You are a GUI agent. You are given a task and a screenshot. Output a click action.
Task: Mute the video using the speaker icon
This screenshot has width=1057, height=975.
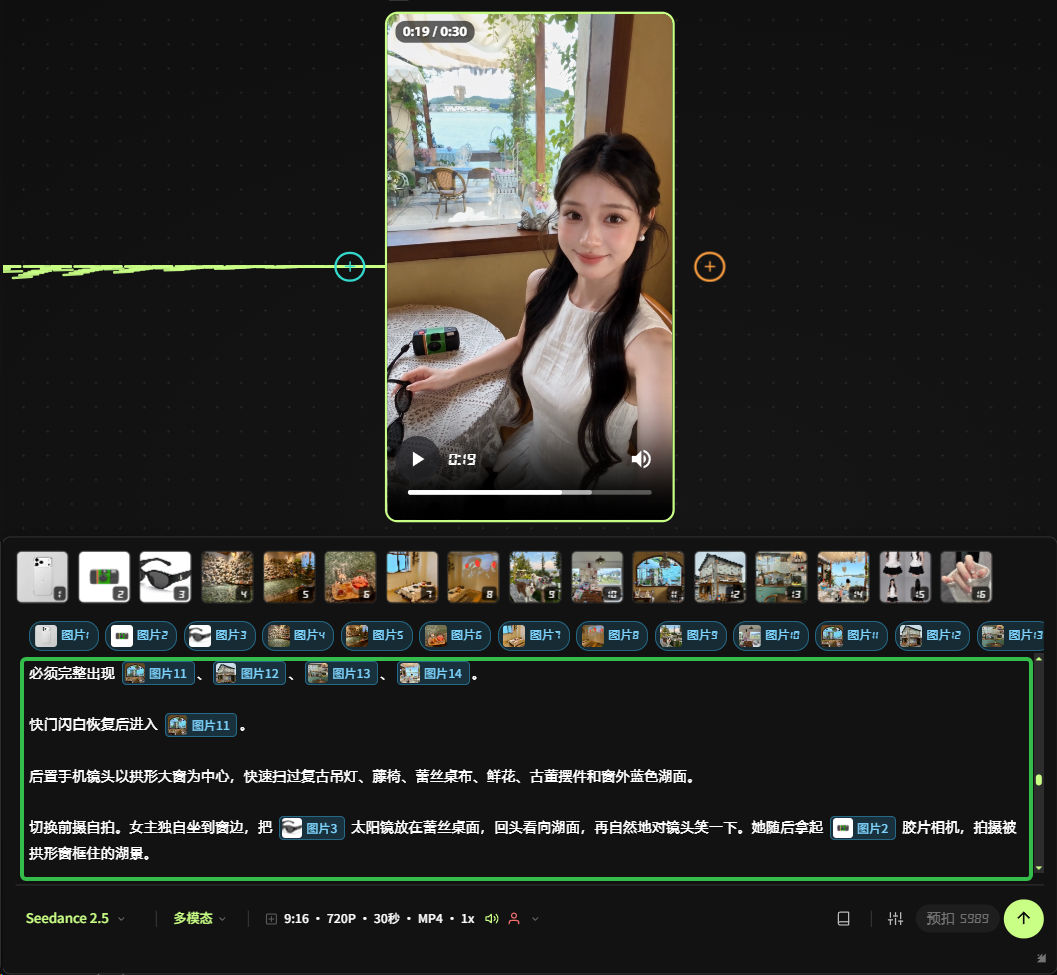click(x=641, y=459)
